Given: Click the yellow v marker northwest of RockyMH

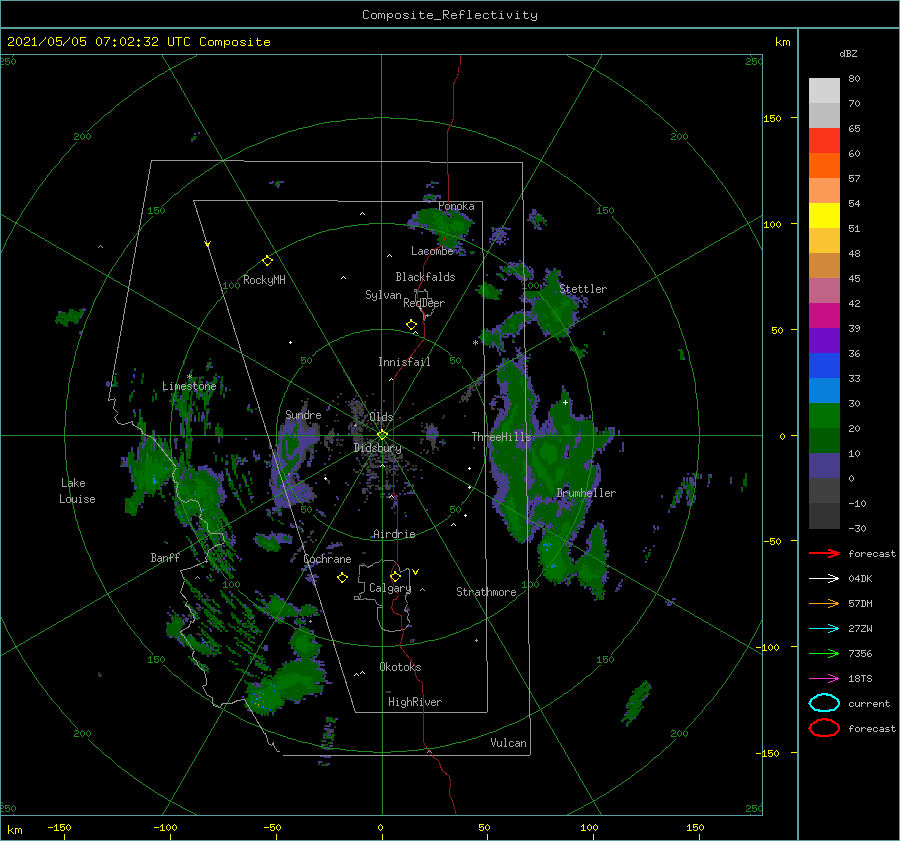Looking at the screenshot, I should tap(207, 244).
